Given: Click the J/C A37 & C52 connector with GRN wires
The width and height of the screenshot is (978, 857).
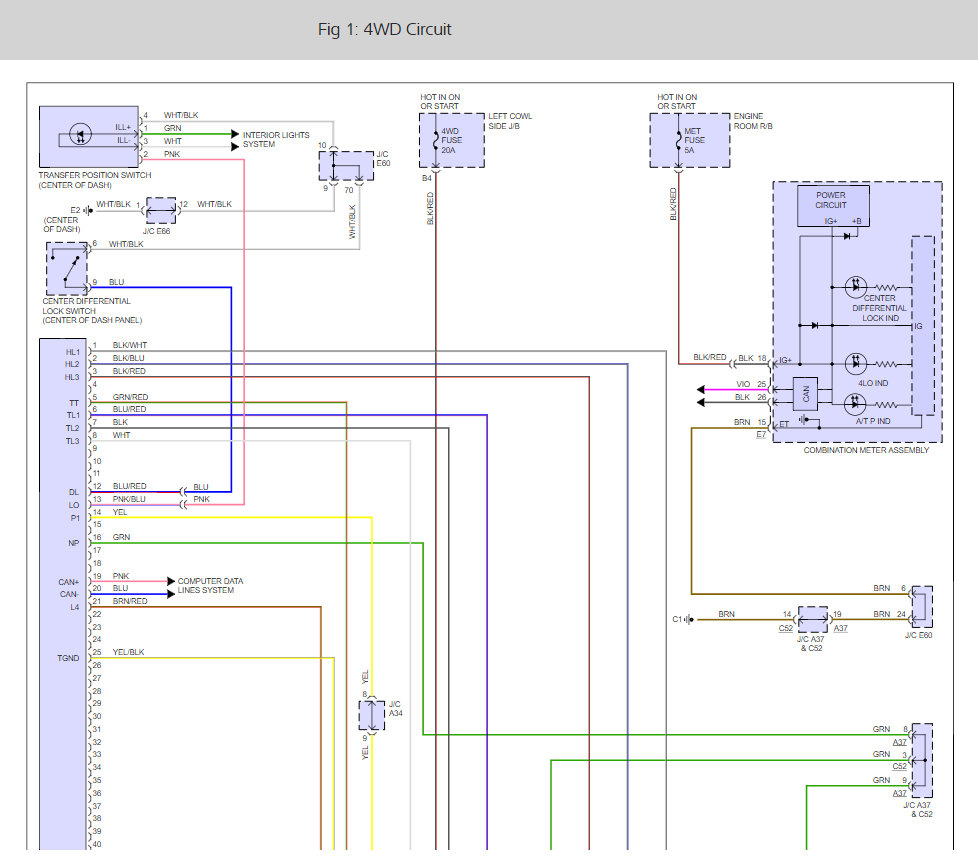Looking at the screenshot, I should pos(921,760).
